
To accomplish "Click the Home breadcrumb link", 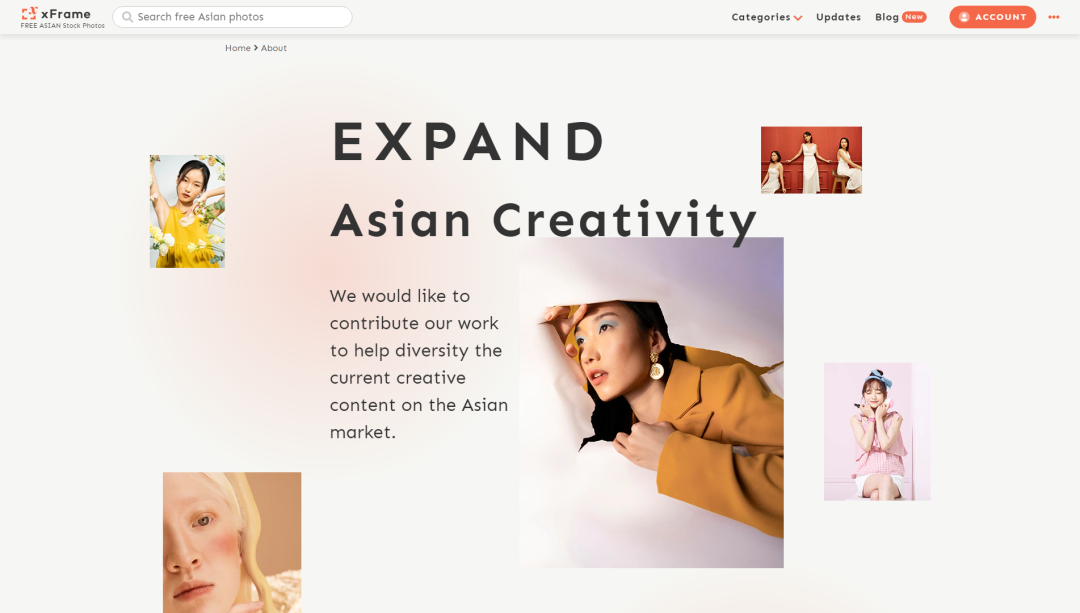I will pyautogui.click(x=238, y=48).
